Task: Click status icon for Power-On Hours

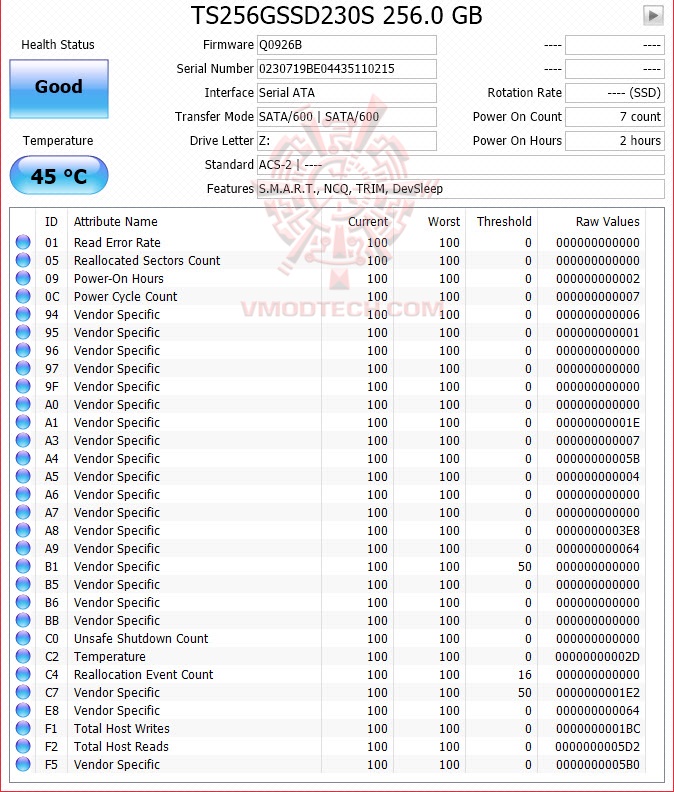Action: pos(23,278)
